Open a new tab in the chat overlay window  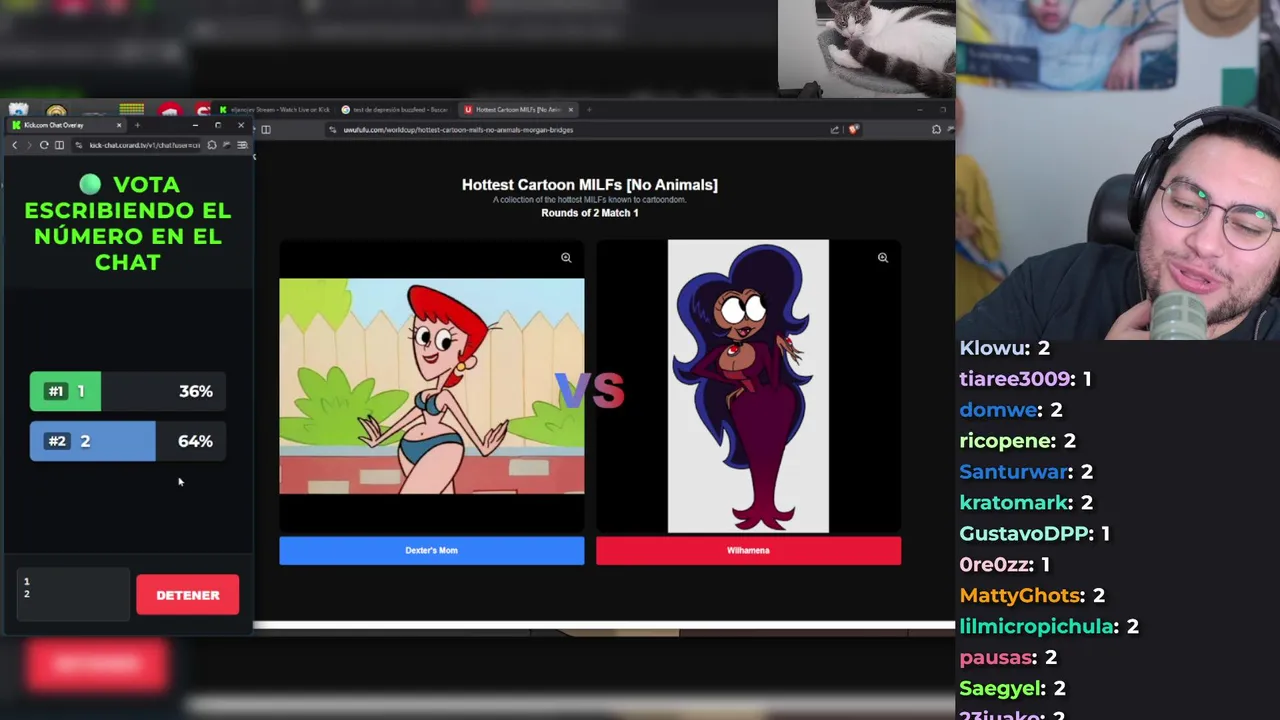click(x=137, y=125)
